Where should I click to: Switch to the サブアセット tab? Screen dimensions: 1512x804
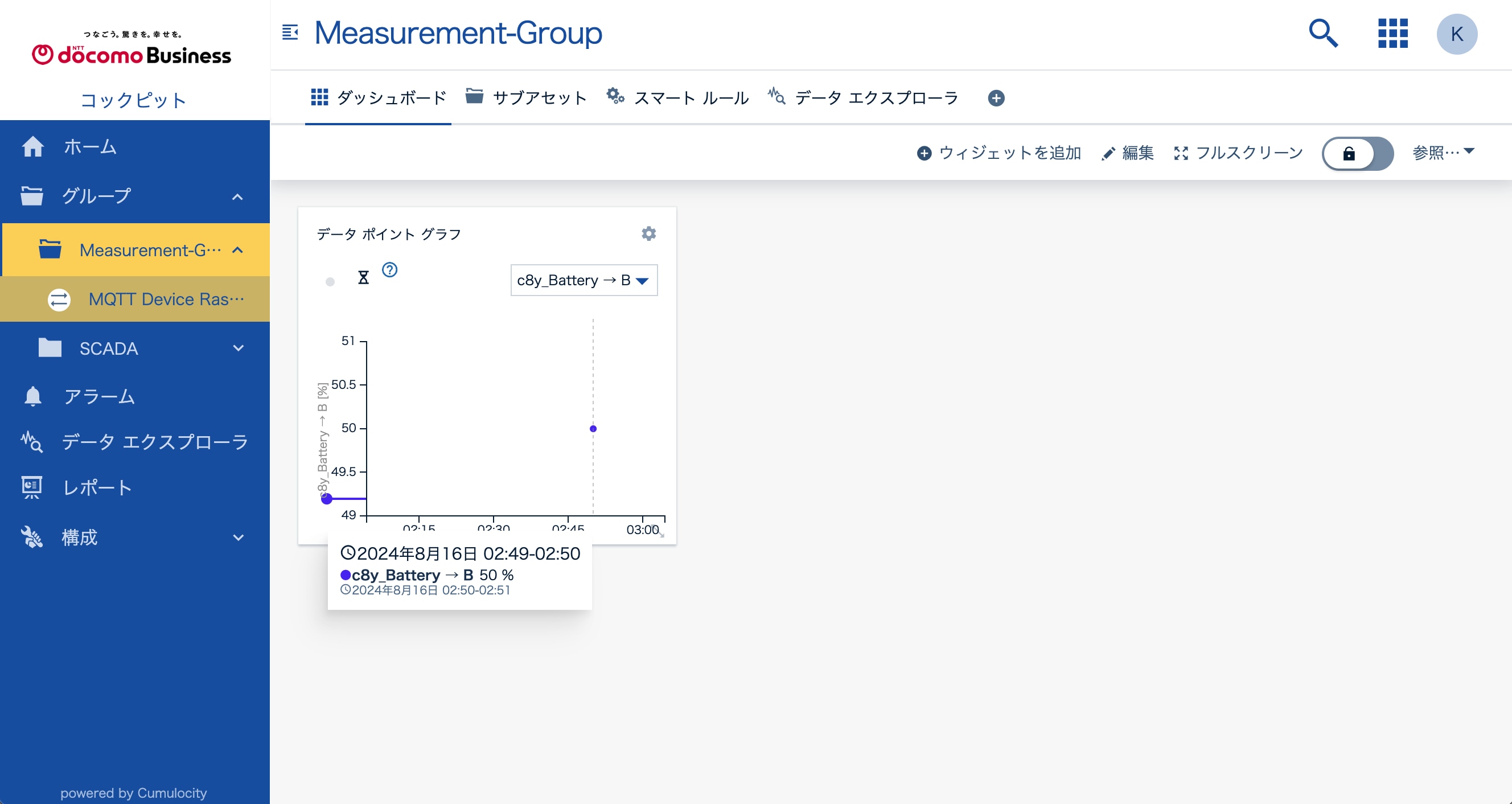coord(526,97)
